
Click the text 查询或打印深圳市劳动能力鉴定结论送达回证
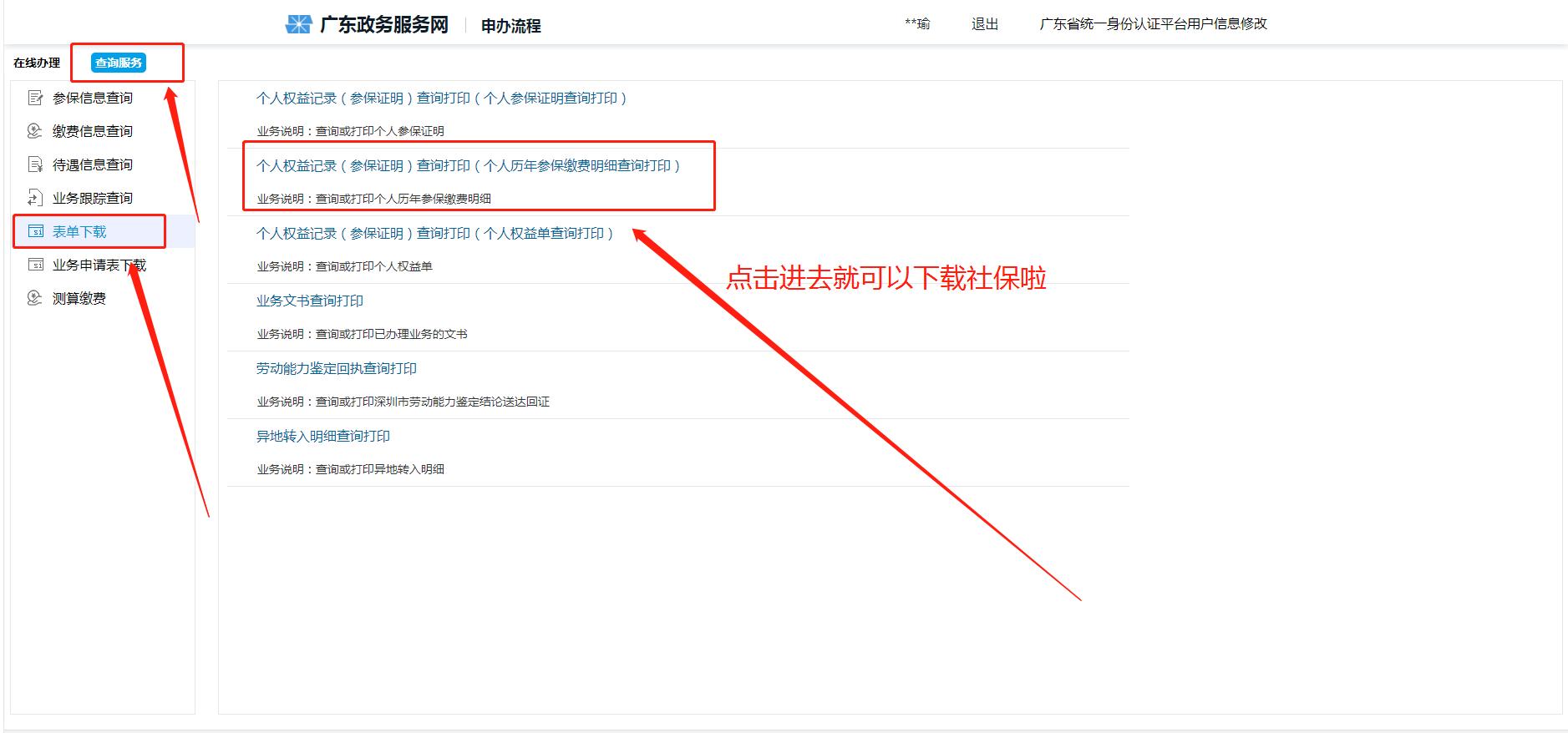tap(433, 402)
